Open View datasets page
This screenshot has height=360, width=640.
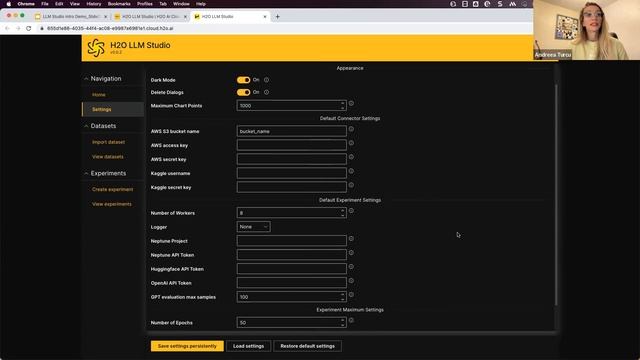coord(108,157)
